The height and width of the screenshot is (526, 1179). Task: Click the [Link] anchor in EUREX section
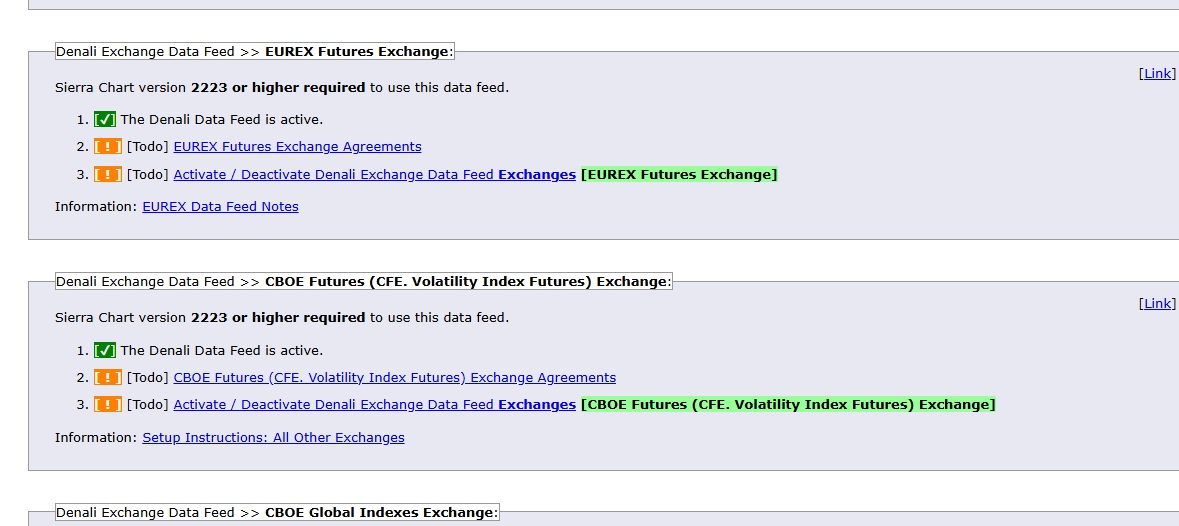(x=1157, y=73)
